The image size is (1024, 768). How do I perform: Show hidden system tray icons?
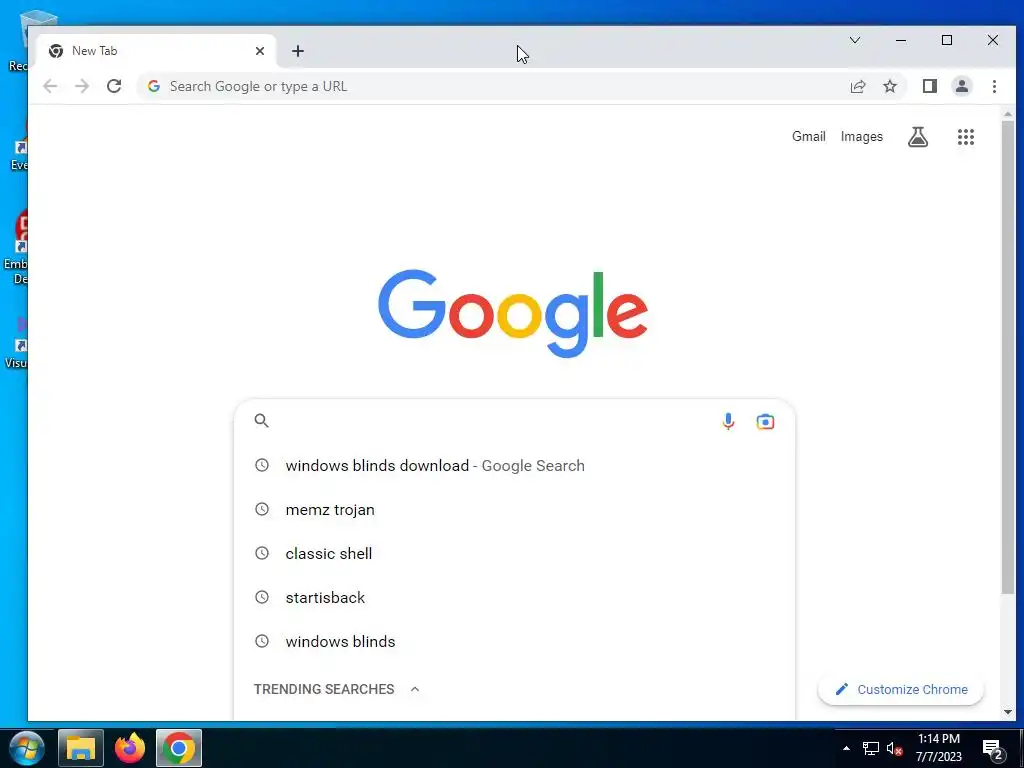point(846,748)
